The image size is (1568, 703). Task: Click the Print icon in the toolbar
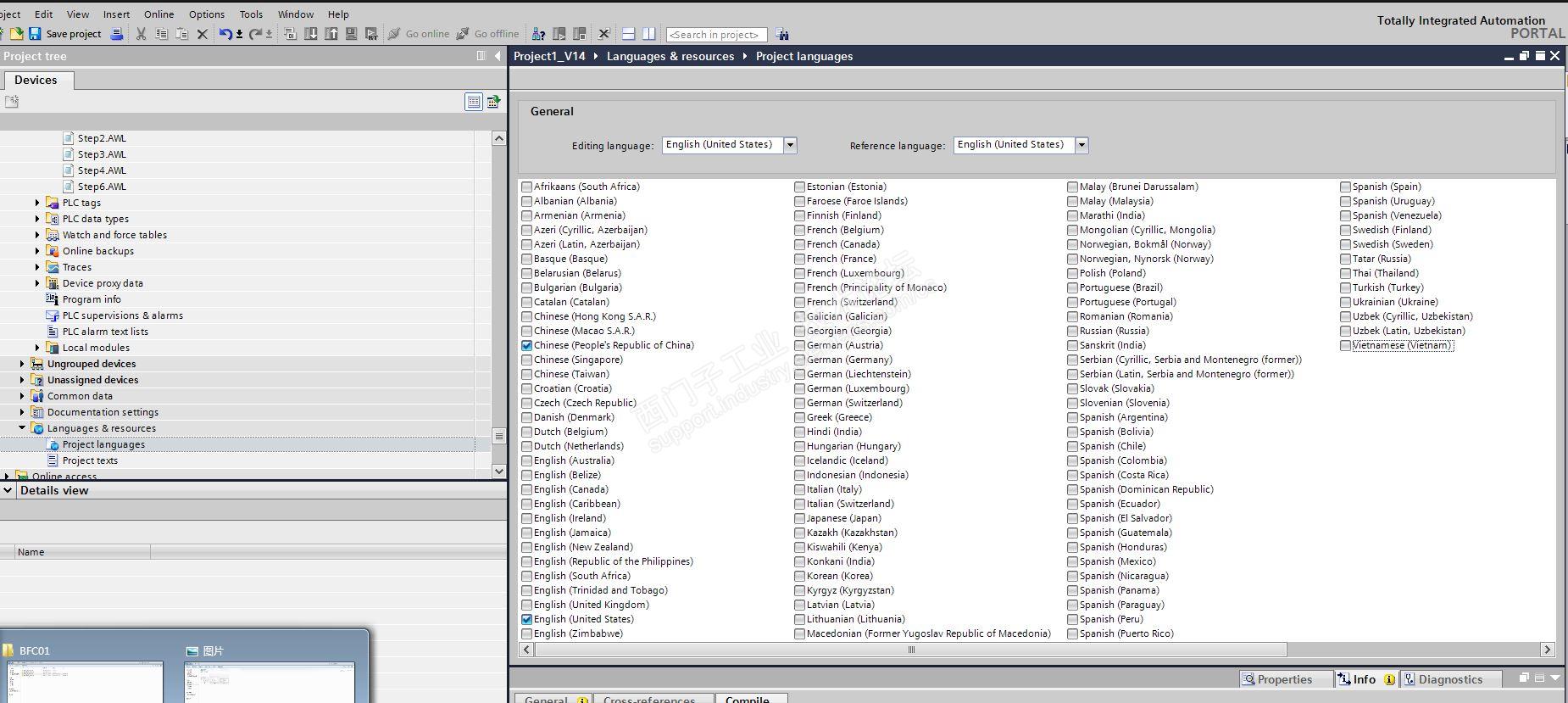tap(117, 34)
